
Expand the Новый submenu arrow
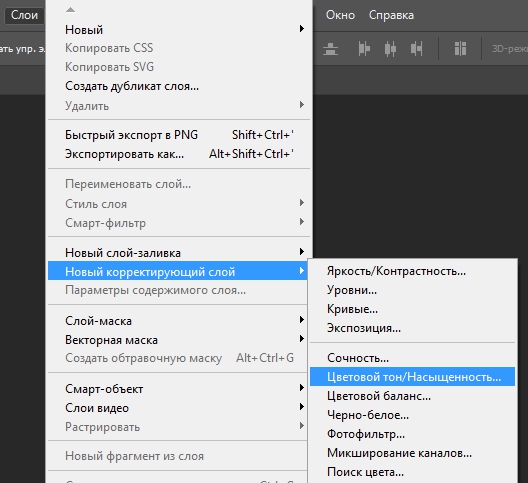[302, 29]
